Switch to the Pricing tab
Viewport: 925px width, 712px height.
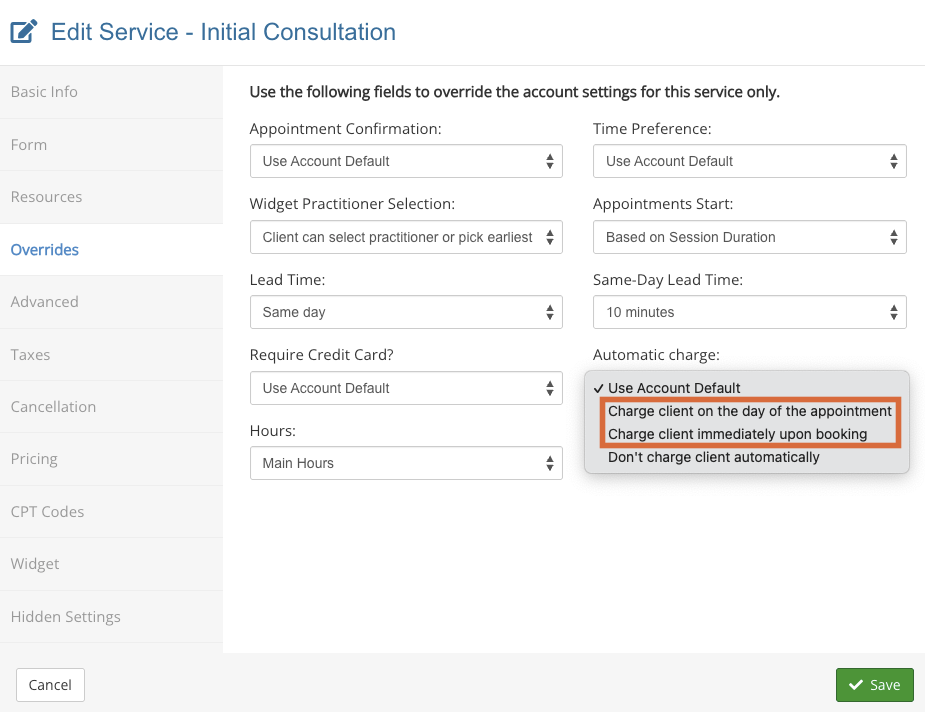point(34,459)
